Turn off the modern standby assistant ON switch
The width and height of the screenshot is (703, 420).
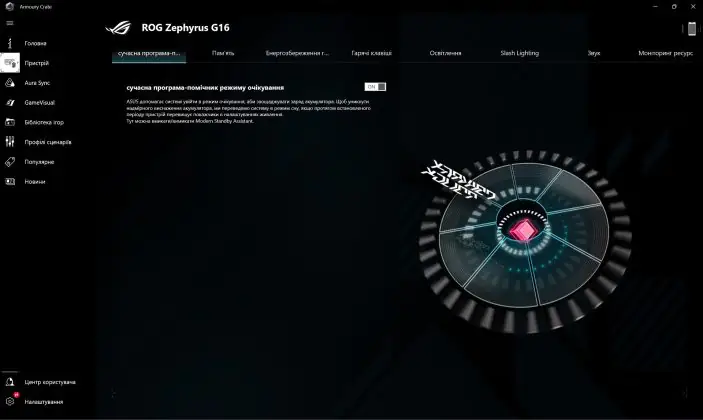(375, 87)
